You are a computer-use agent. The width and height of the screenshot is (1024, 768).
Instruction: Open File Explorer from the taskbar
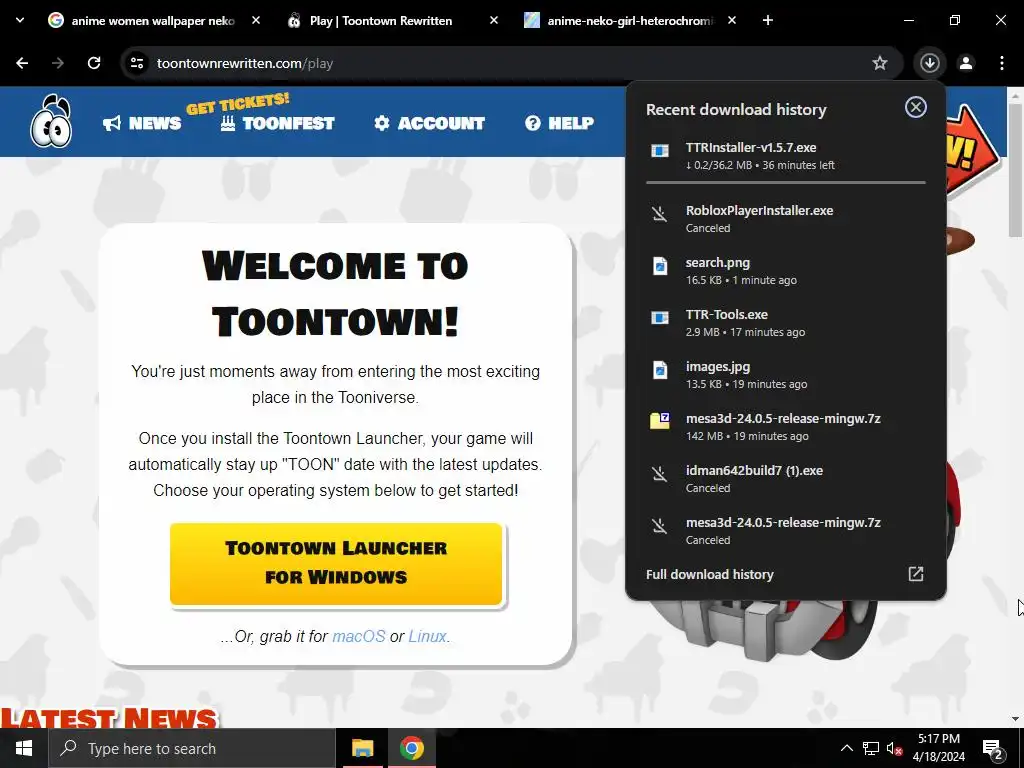click(x=362, y=748)
